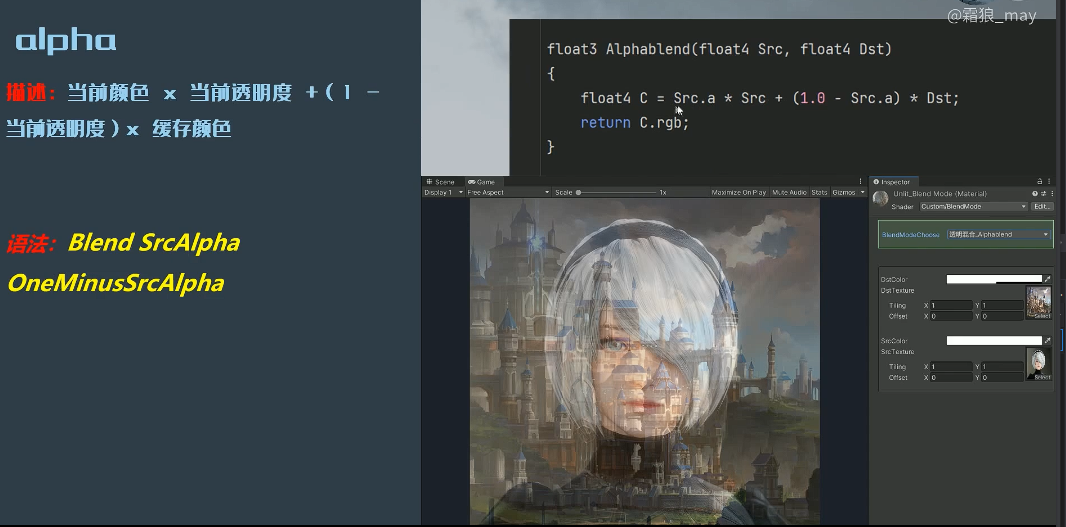Viewport: 1066px width, 527px height.
Task: Toggle Maximize On Play
Action: pyautogui.click(x=738, y=192)
